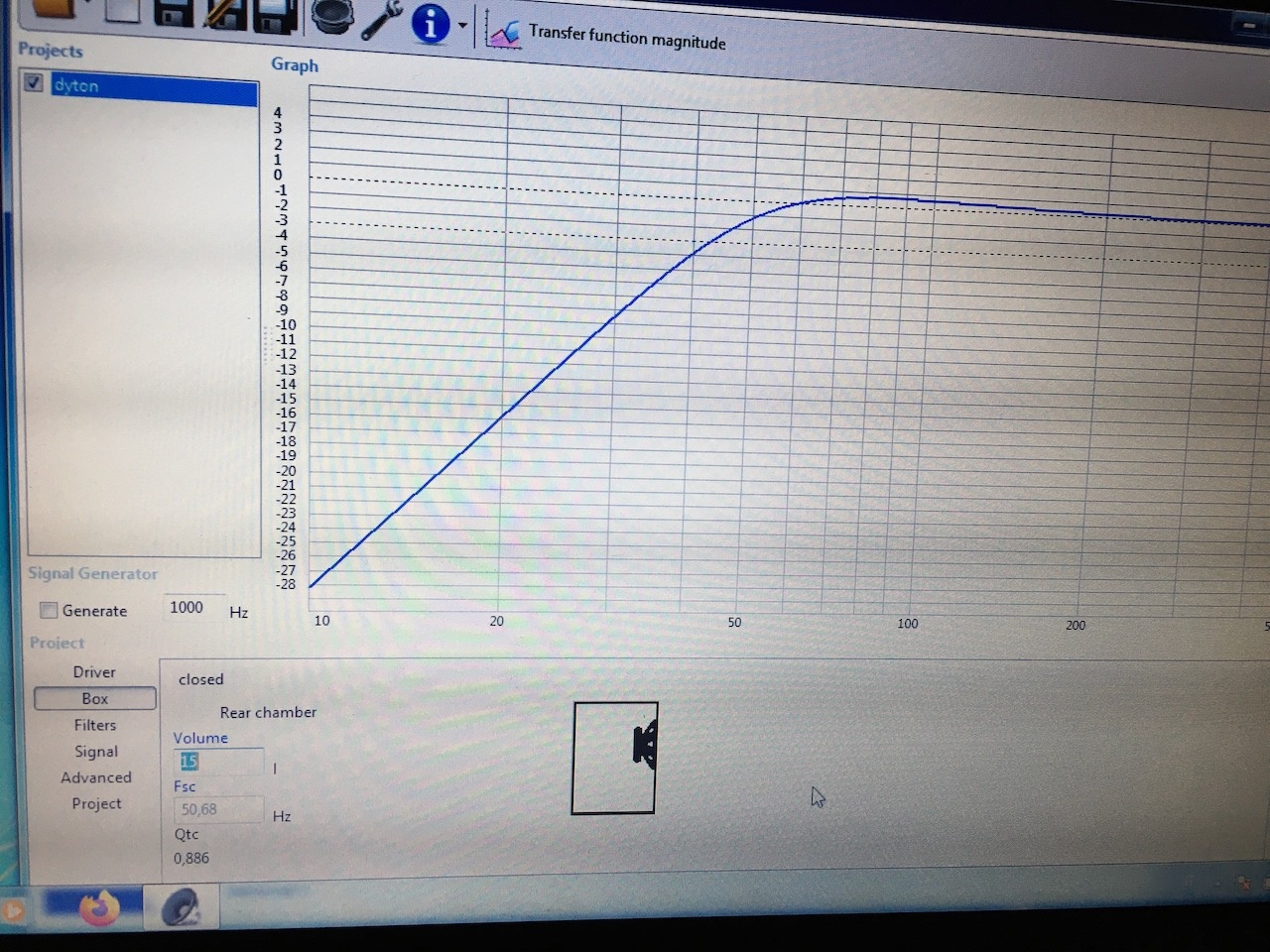The width and height of the screenshot is (1270, 952).
Task: Create a new project with the blank page icon
Action: (x=122, y=10)
